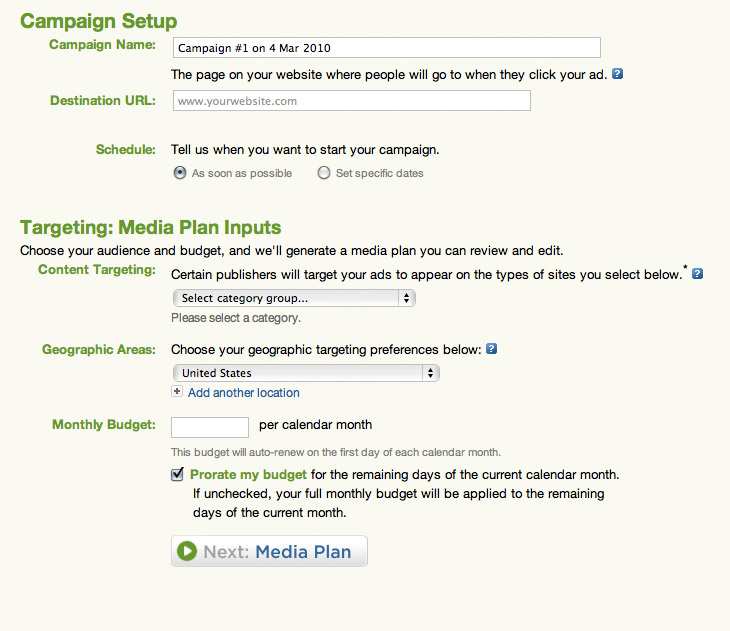Expand the United States location dropdown
Viewport: 730px width, 631px height.
click(306, 373)
